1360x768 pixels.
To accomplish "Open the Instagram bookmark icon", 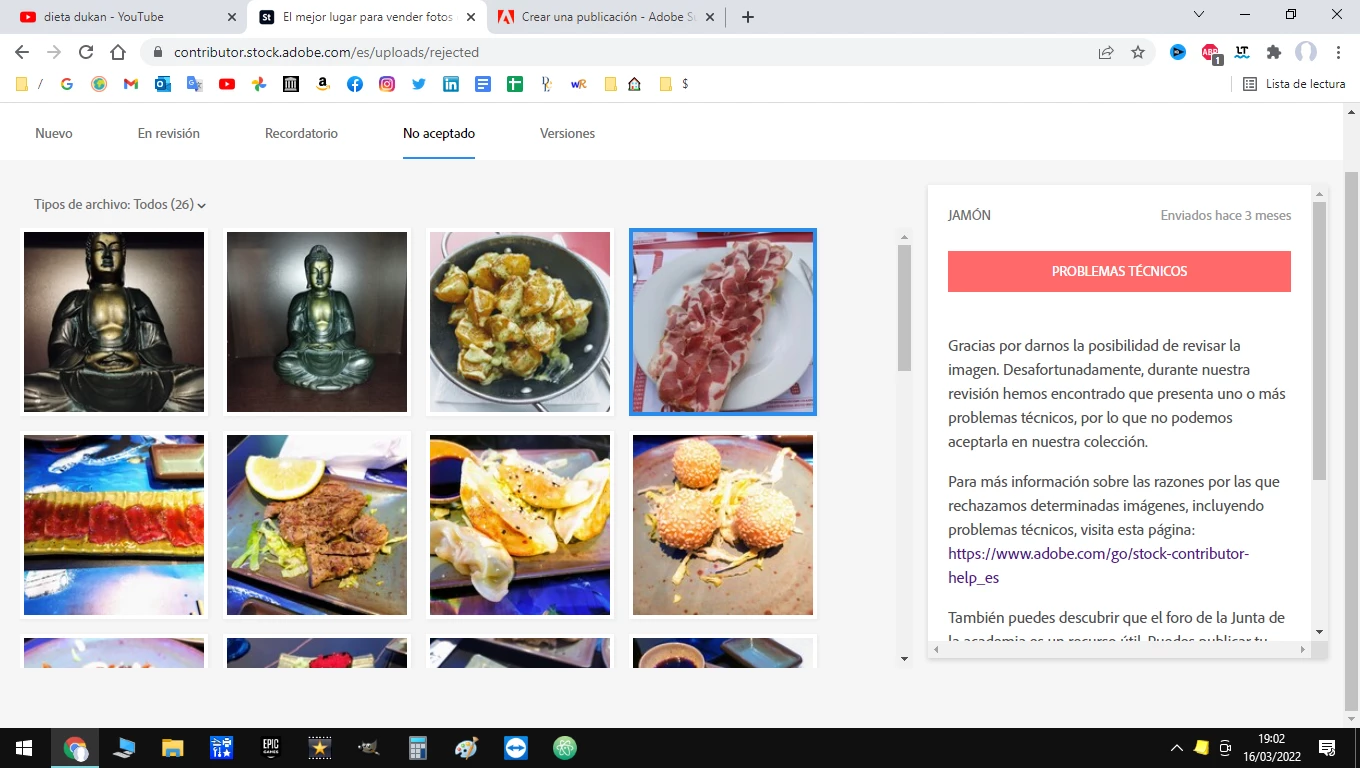I will (x=387, y=84).
